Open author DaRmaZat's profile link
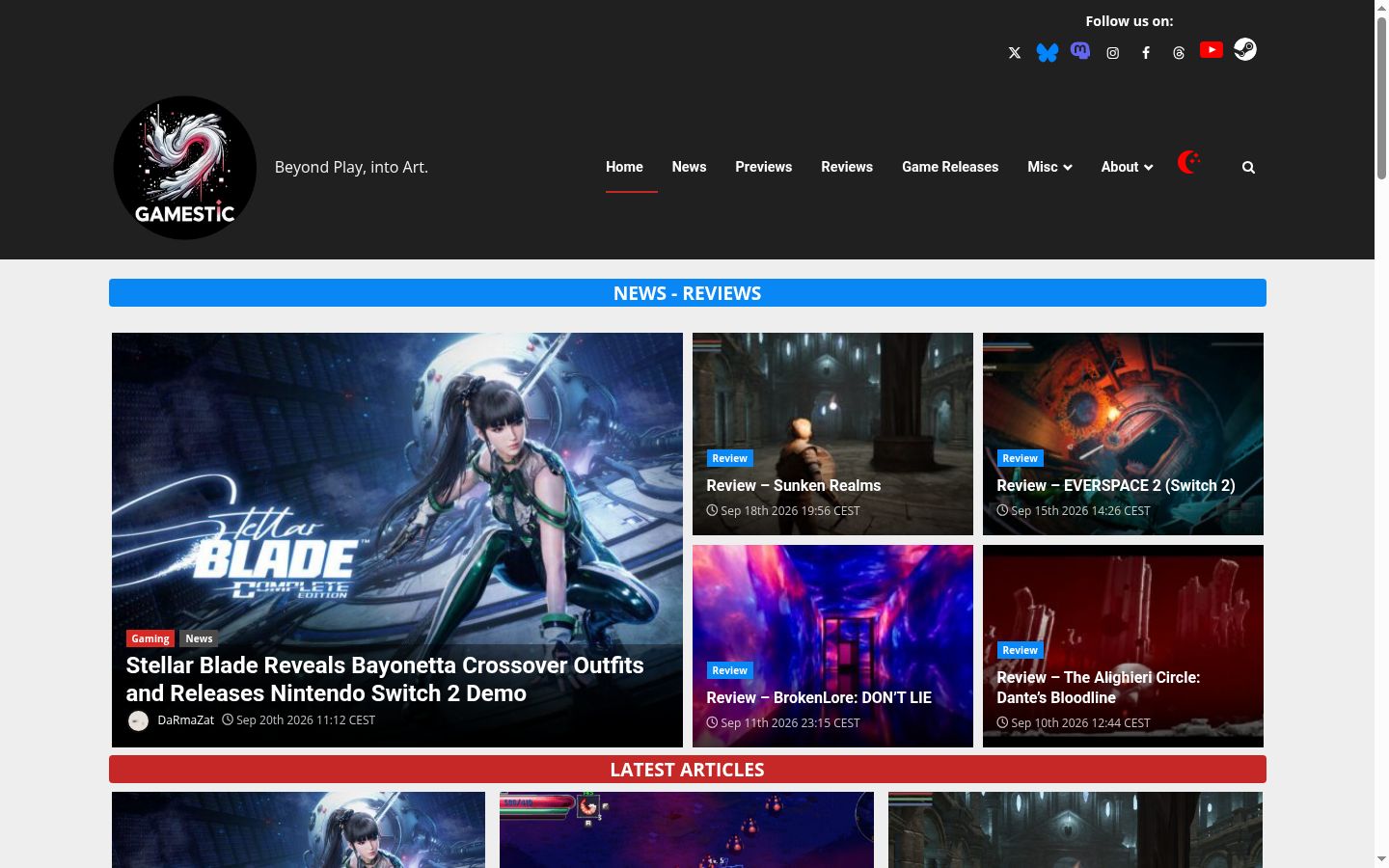 point(185,719)
